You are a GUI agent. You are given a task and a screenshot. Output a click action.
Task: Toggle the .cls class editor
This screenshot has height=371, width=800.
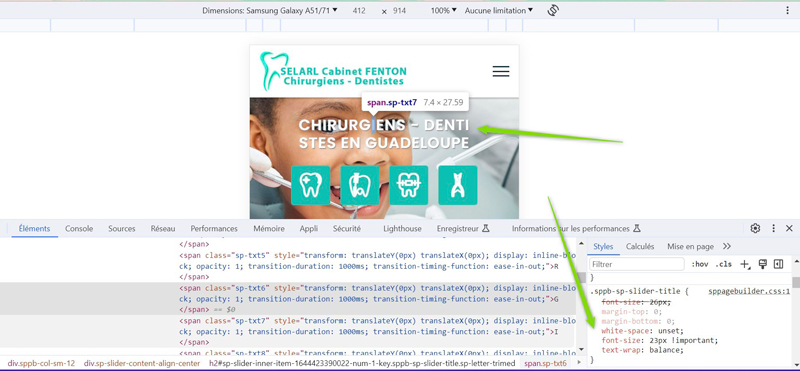click(723, 264)
